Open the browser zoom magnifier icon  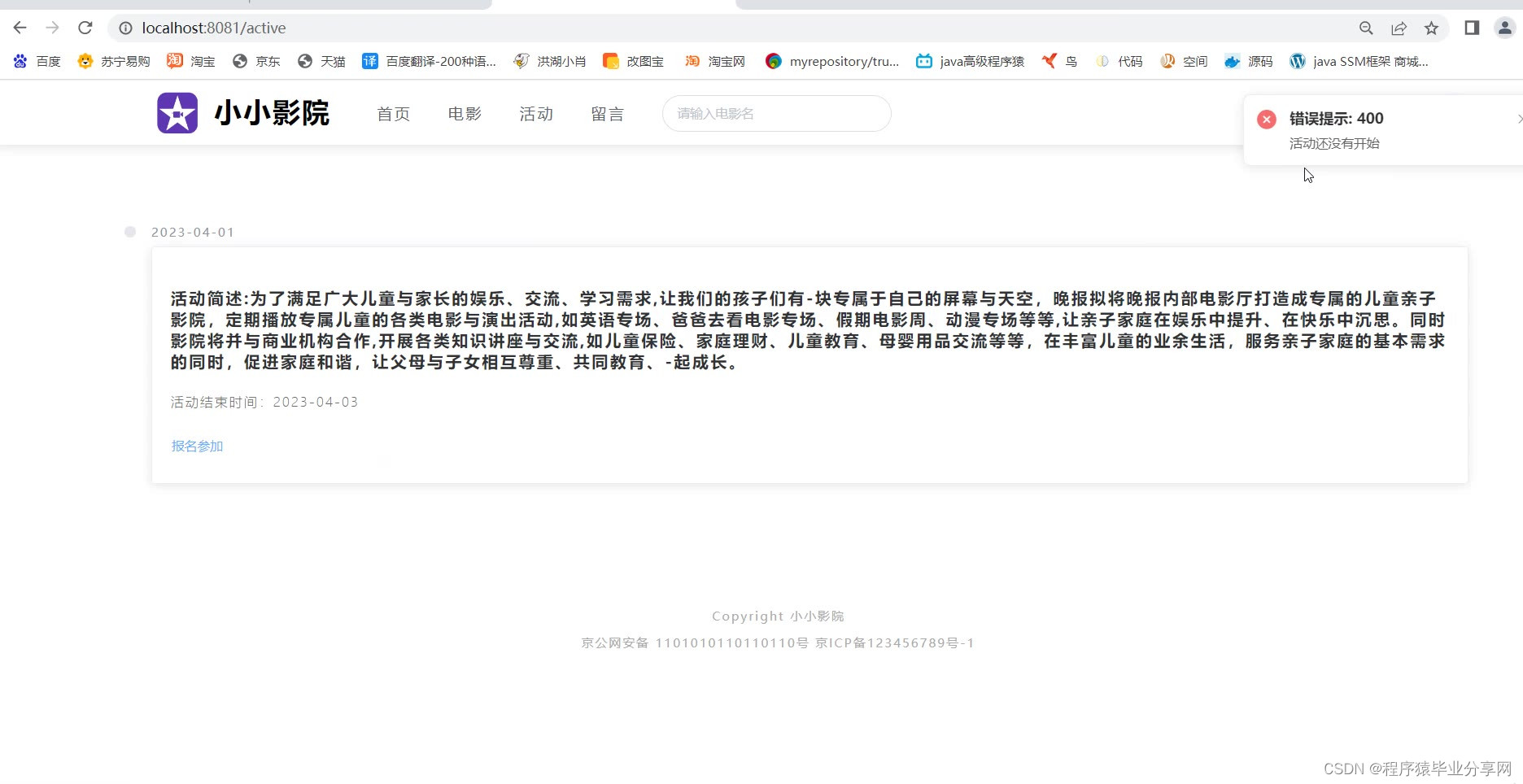1366,28
